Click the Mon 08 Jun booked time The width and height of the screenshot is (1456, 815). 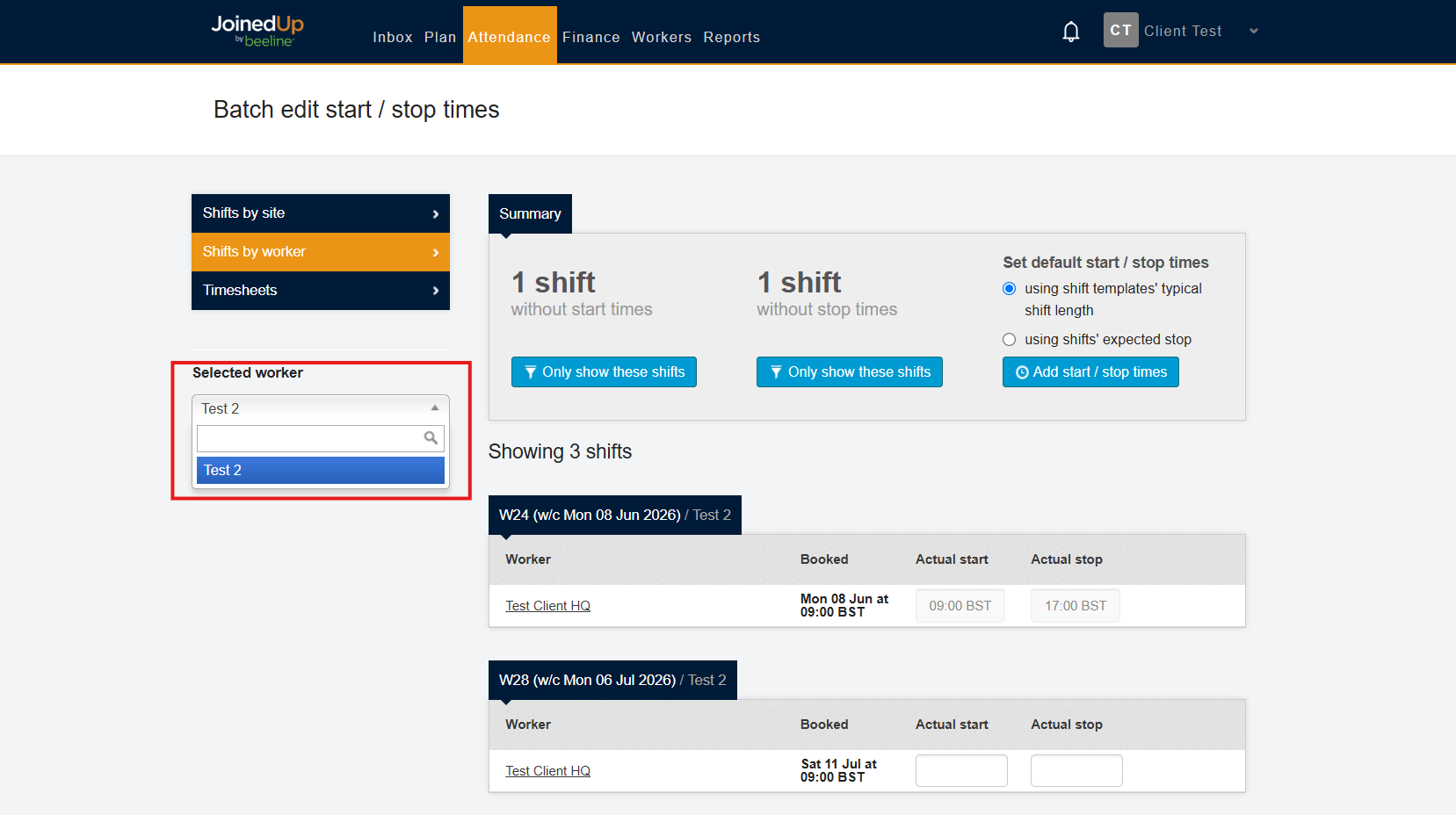pyautogui.click(x=844, y=605)
